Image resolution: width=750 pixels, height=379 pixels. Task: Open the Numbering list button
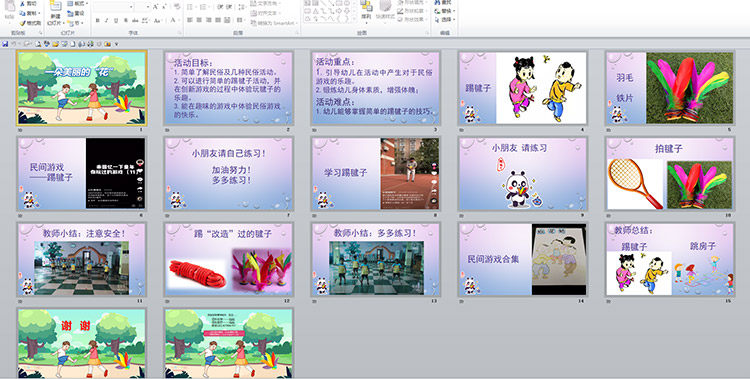point(205,7)
